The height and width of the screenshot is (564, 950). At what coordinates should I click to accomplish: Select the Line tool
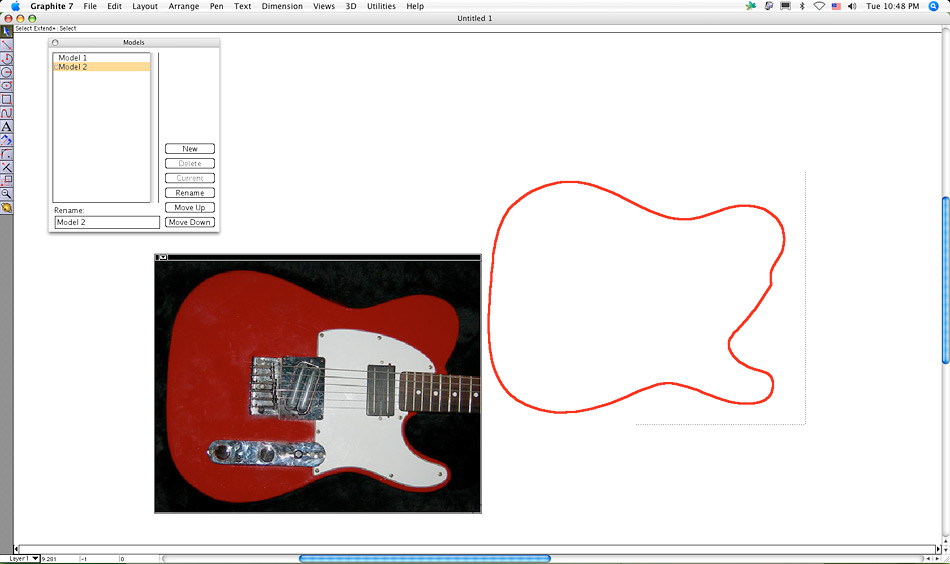coord(6,45)
